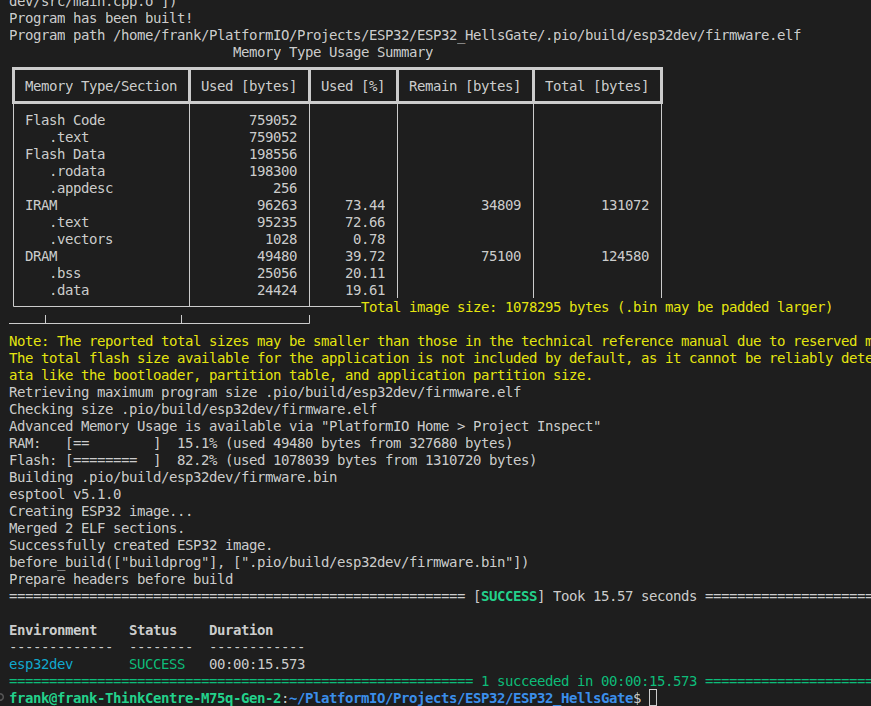Click the DRAM row label

pos(41,256)
